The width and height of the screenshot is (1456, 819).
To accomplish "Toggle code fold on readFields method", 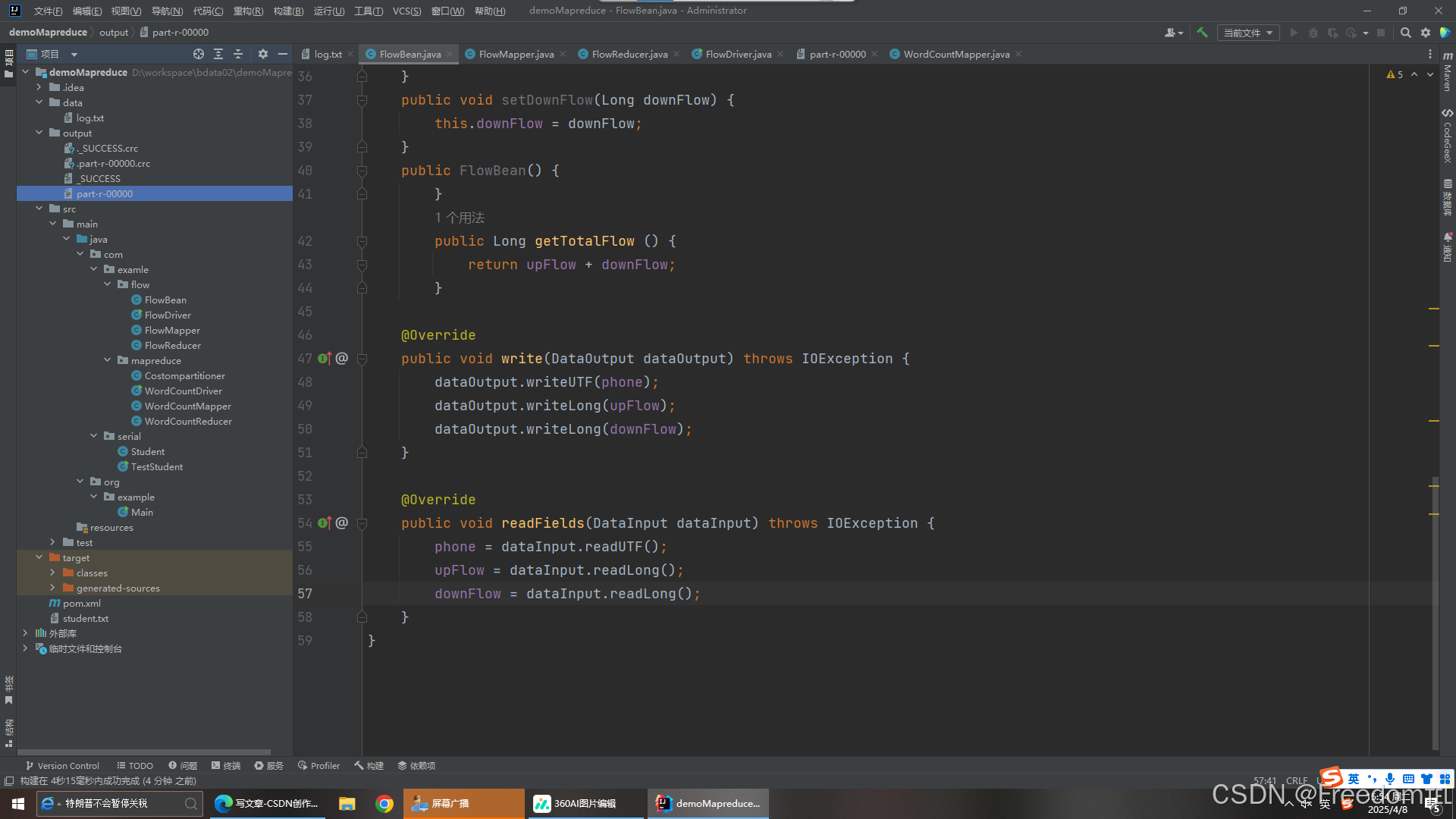I will (x=362, y=524).
